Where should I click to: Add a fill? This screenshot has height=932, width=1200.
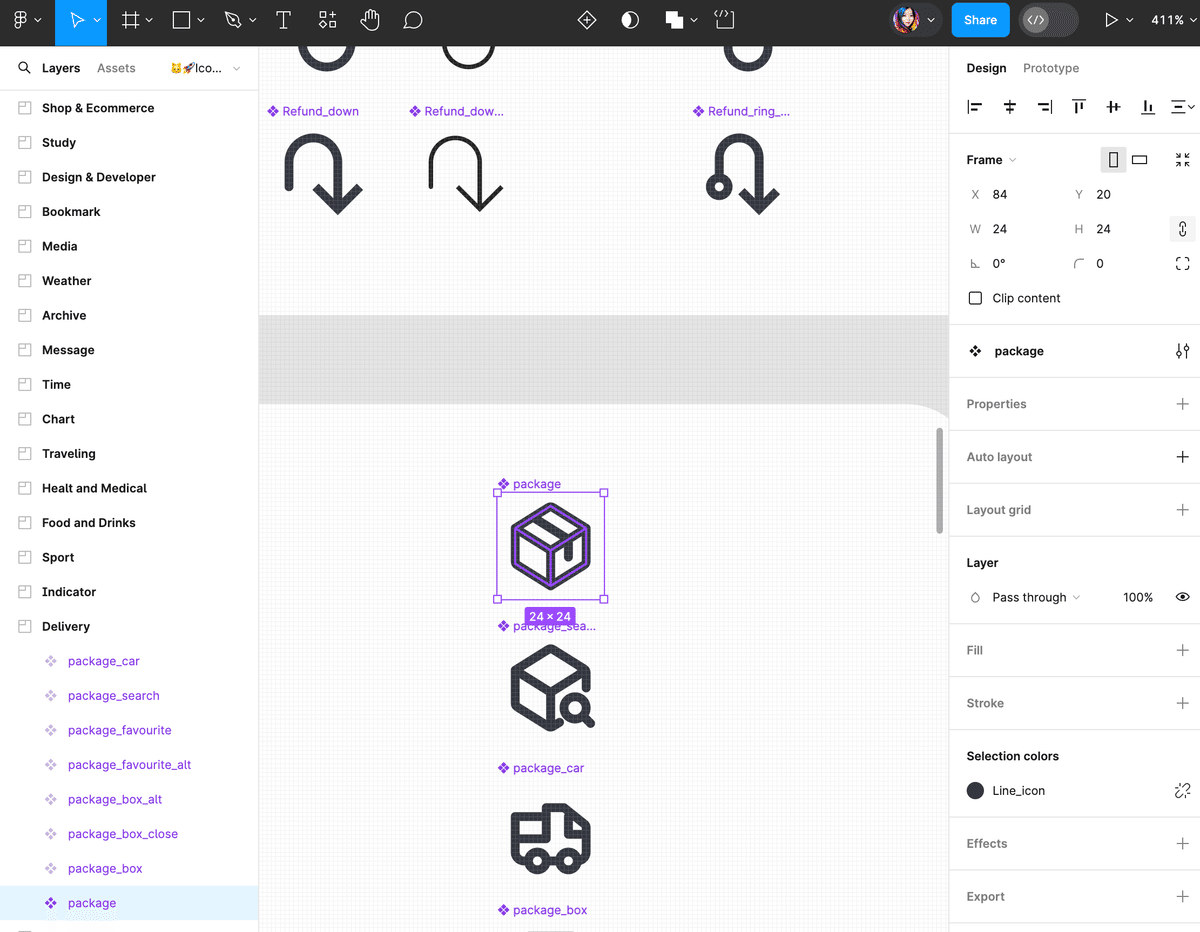1183,650
